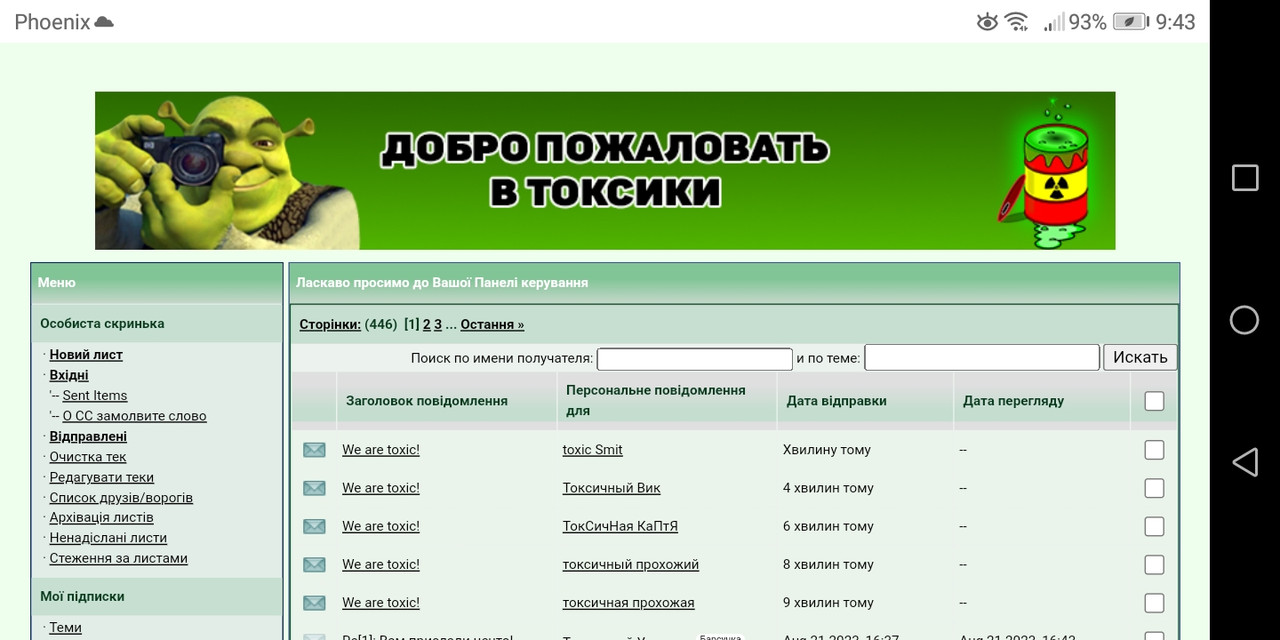This screenshot has height=640, width=1280.
Task: Open О СС замолвите слово subfolder
Action: click(135, 416)
